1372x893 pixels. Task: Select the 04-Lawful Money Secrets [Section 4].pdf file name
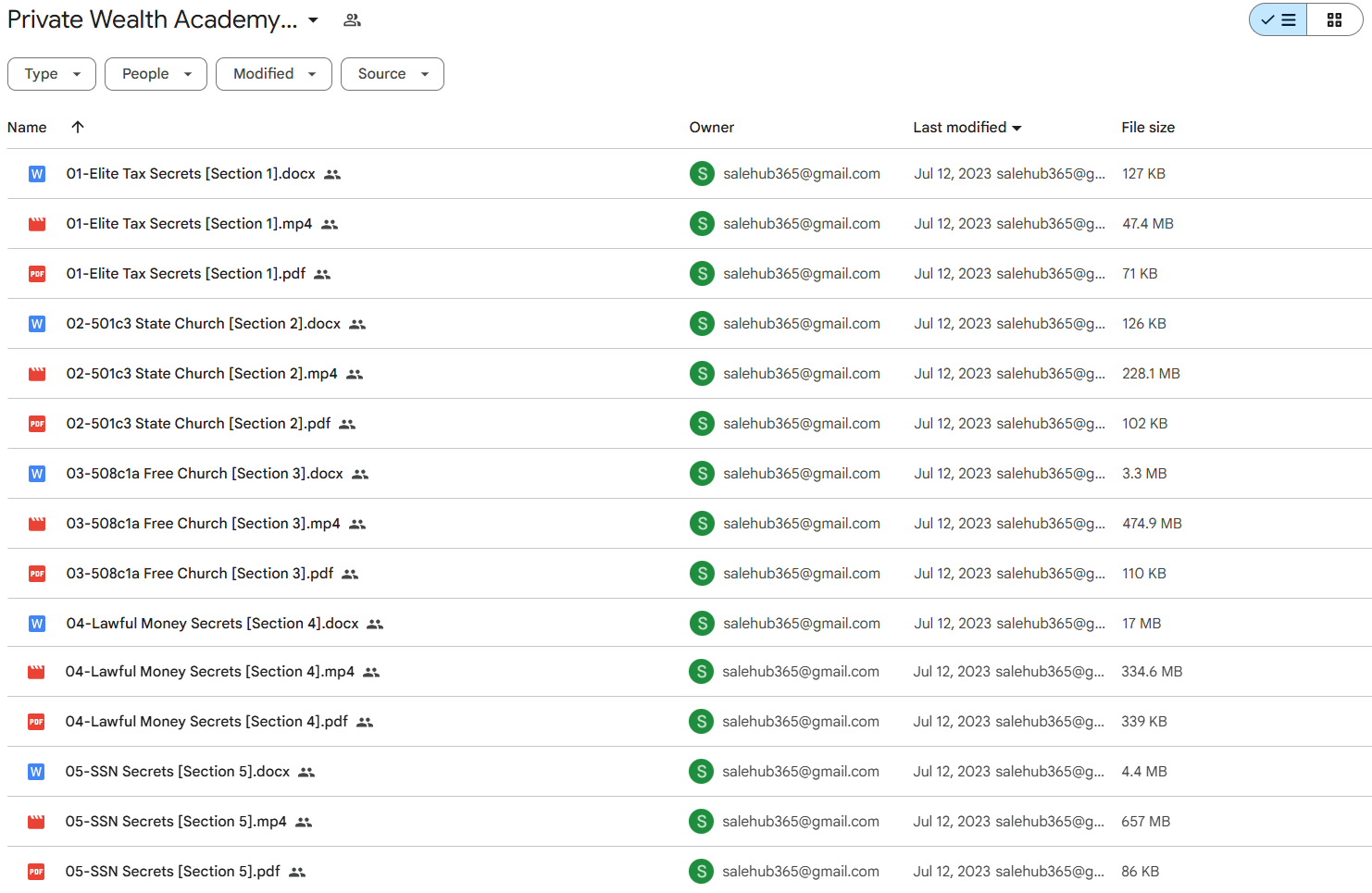206,722
